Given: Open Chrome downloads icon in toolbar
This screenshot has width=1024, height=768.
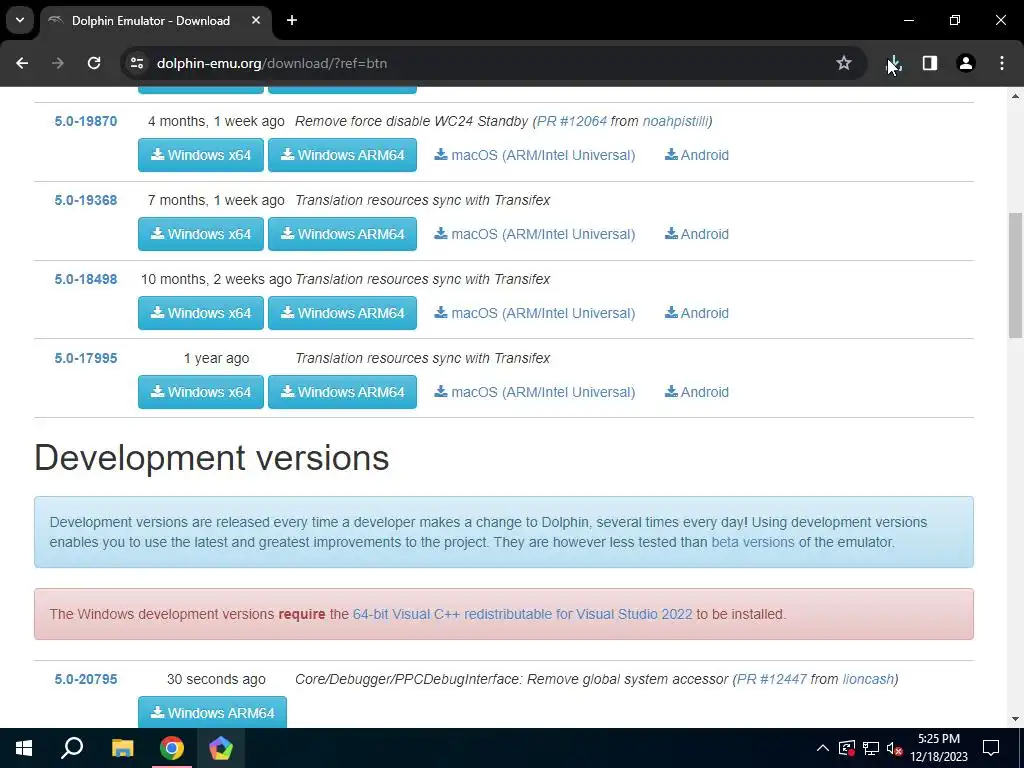Looking at the screenshot, I should (x=894, y=63).
